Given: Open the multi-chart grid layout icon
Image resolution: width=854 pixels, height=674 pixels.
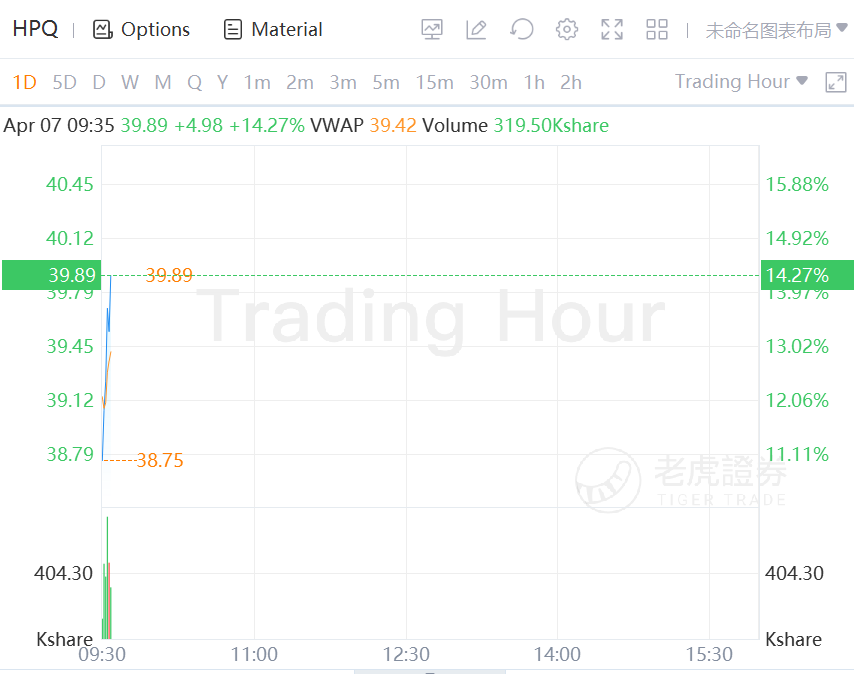Looking at the screenshot, I should pos(657,30).
